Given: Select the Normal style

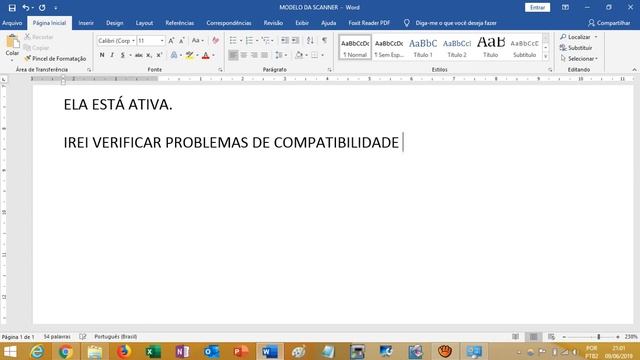Looking at the screenshot, I should [x=355, y=48].
